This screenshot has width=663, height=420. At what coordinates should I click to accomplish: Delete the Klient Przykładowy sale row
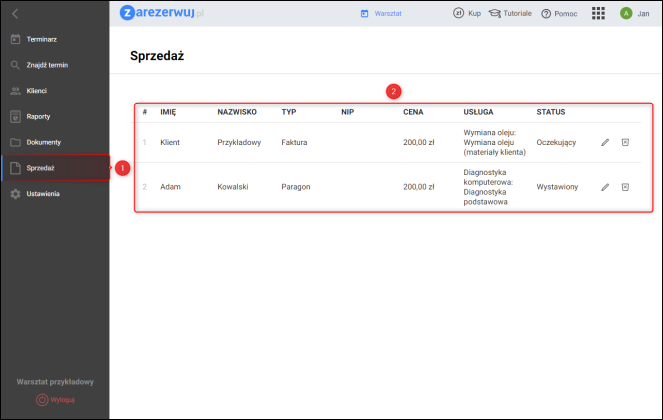pos(625,143)
